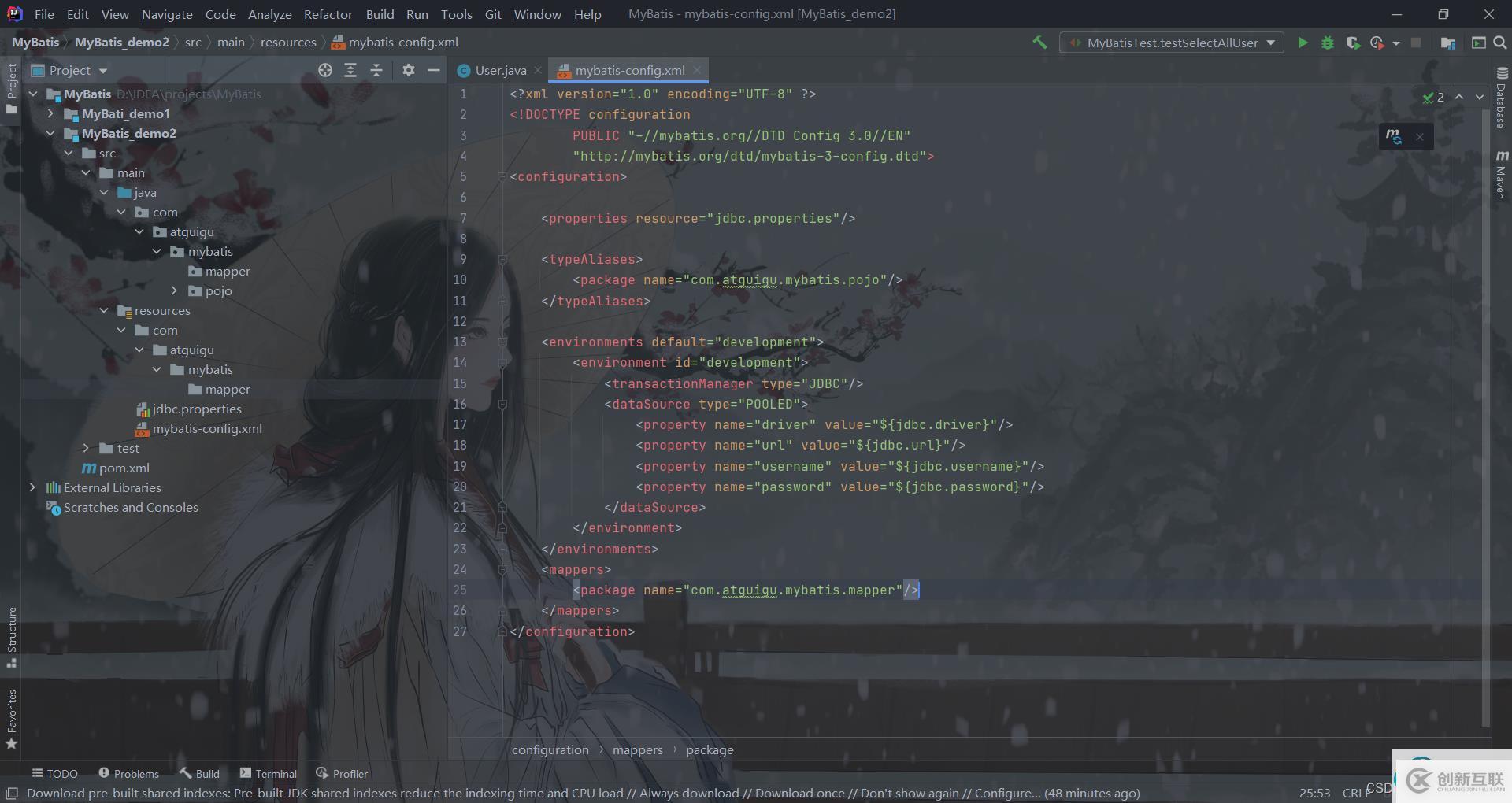The height and width of the screenshot is (803, 1512).
Task: Click the Profile run icon
Action: [x=1377, y=43]
